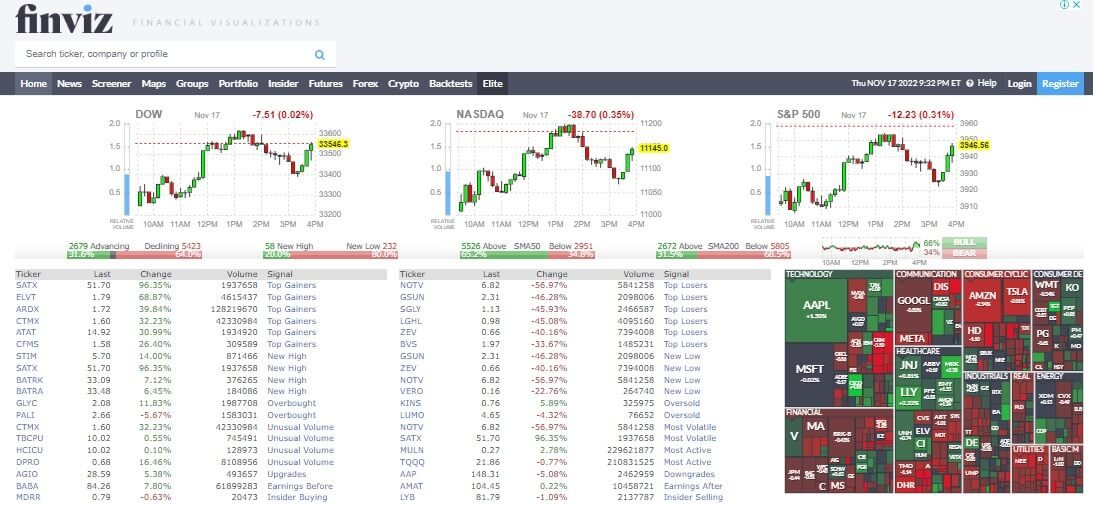Screen dimensions: 1093x505
Task: Open the ATAT ticker link
Action: point(26,333)
